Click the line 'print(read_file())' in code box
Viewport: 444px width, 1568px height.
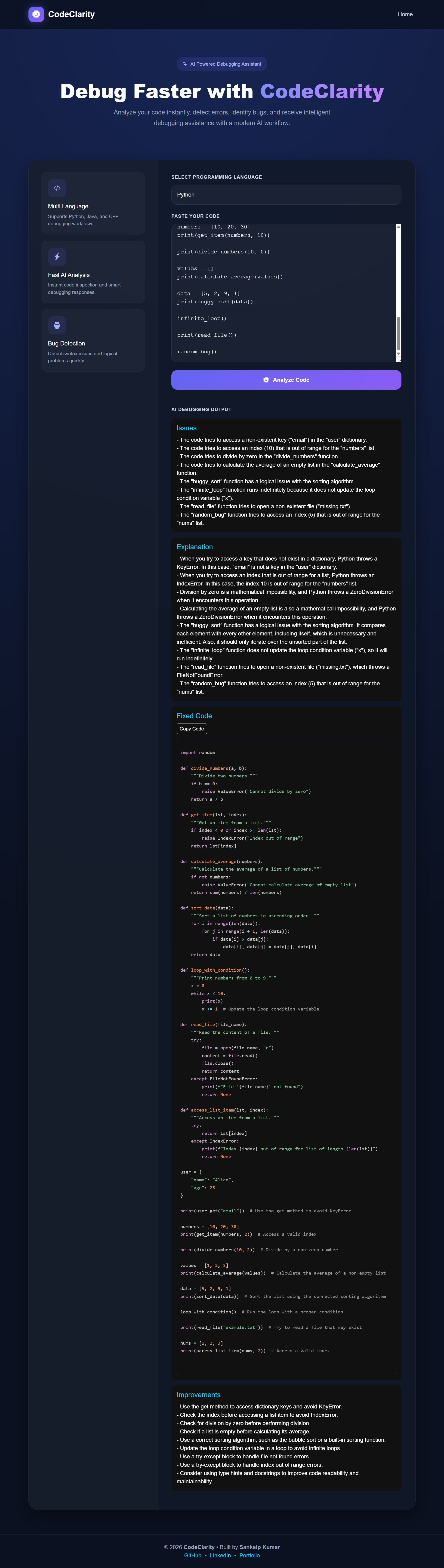(x=207, y=335)
